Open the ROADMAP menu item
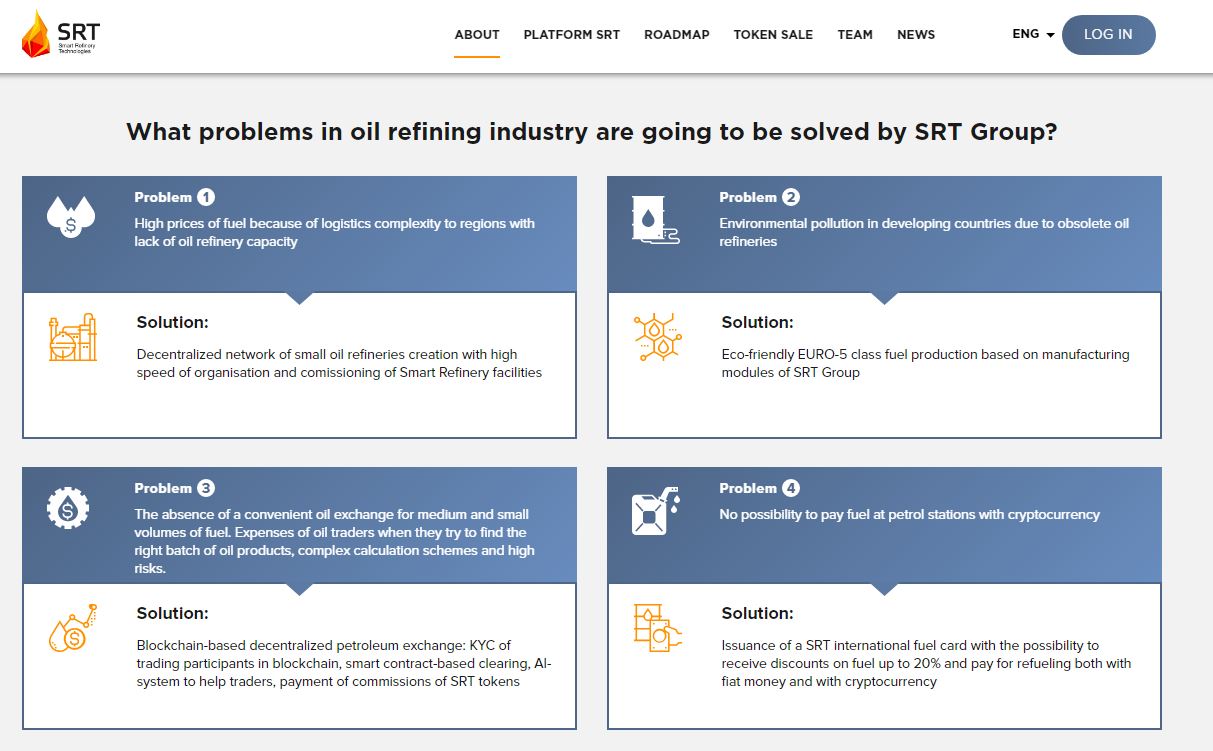 click(677, 34)
